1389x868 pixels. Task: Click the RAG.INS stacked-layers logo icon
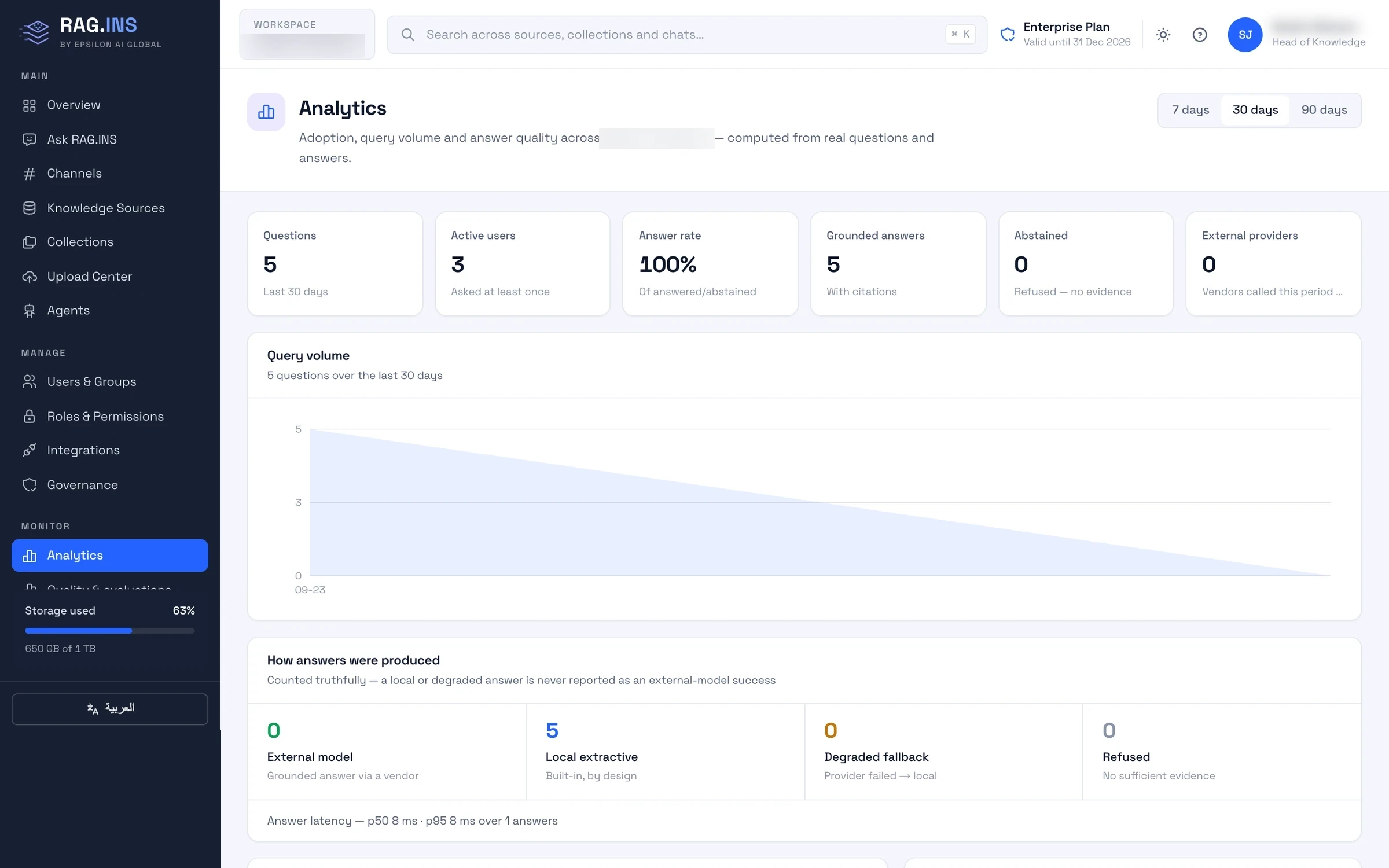[x=35, y=32]
